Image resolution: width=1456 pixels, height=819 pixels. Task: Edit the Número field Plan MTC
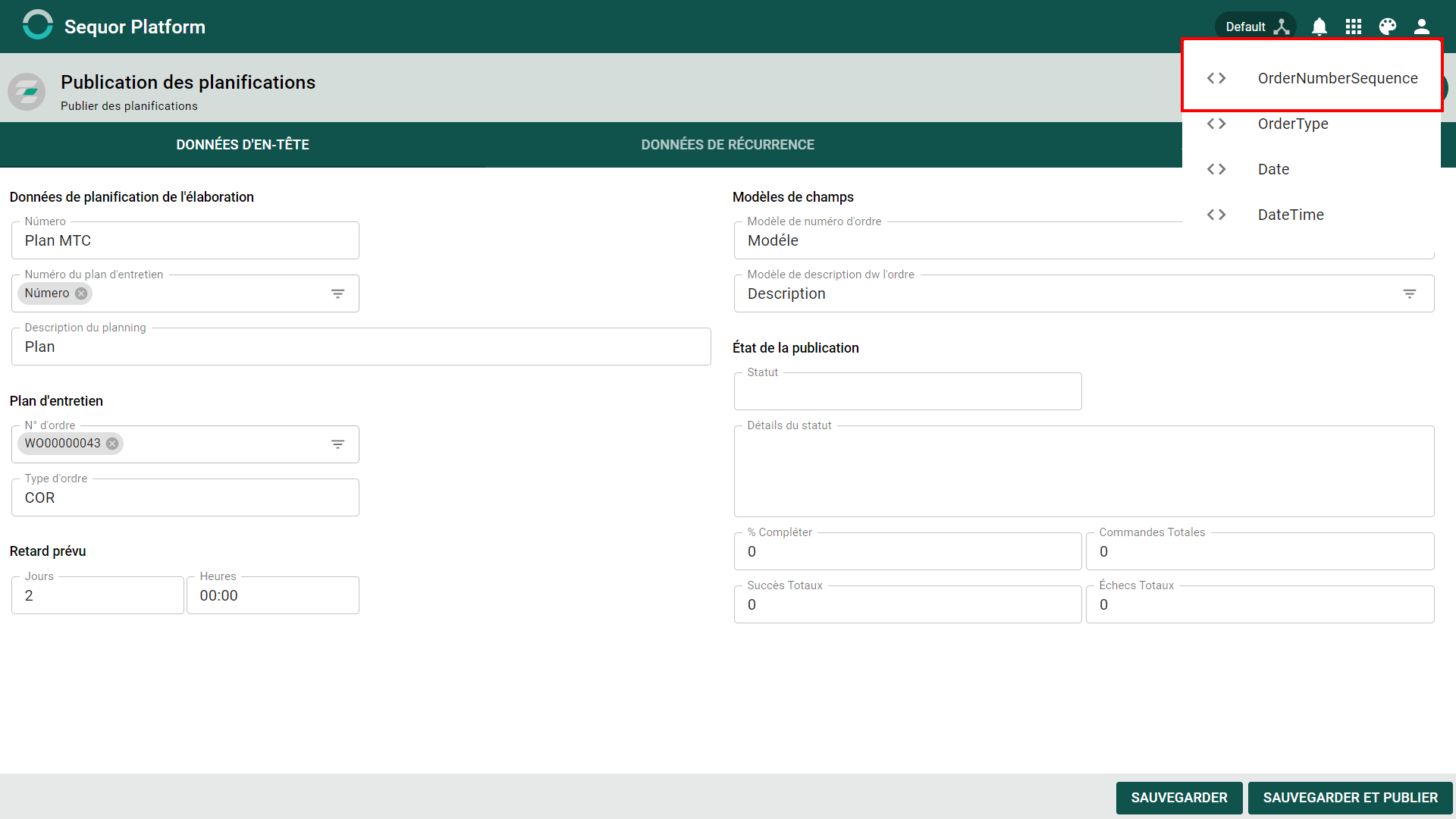click(185, 240)
